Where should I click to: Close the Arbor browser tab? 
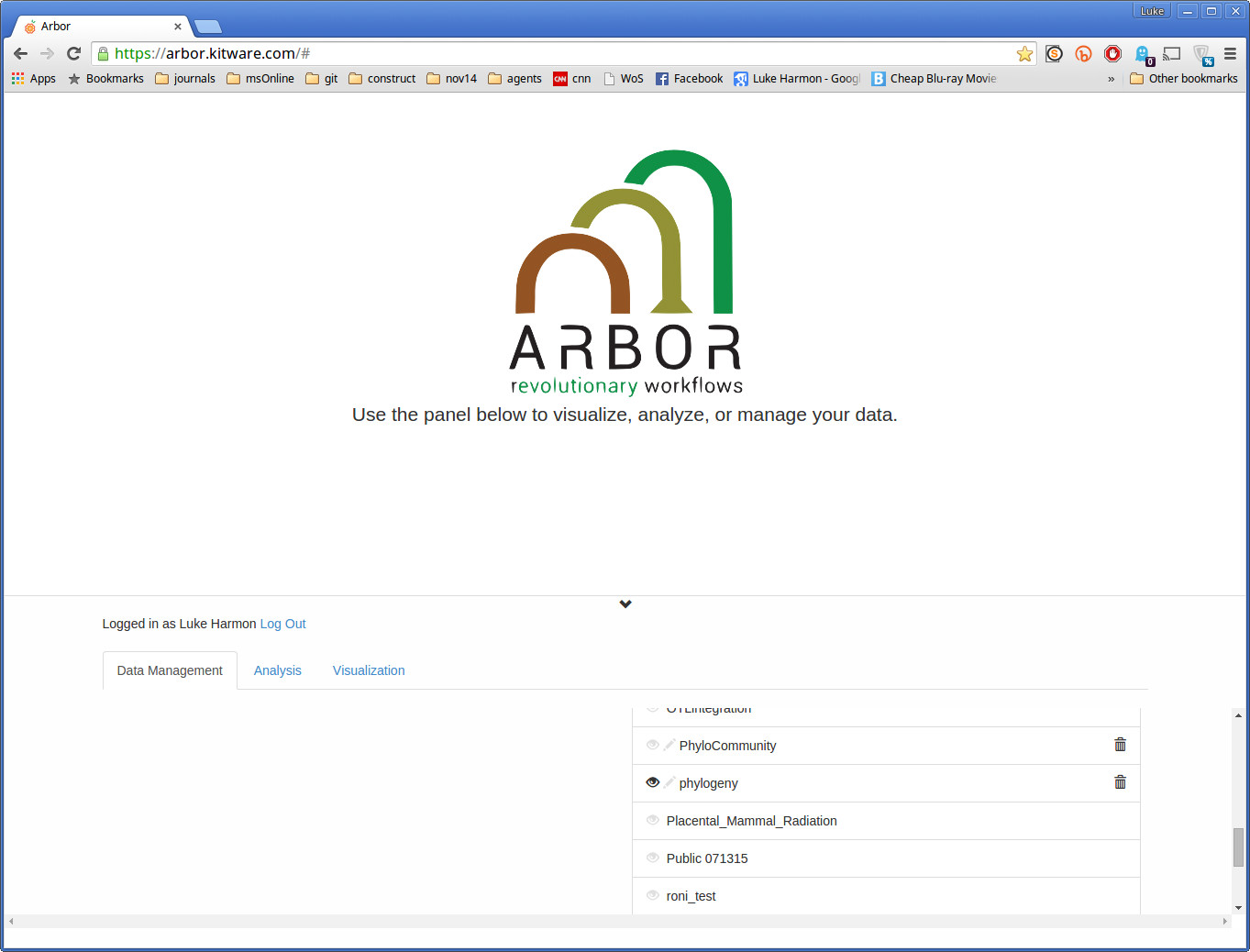[178, 27]
